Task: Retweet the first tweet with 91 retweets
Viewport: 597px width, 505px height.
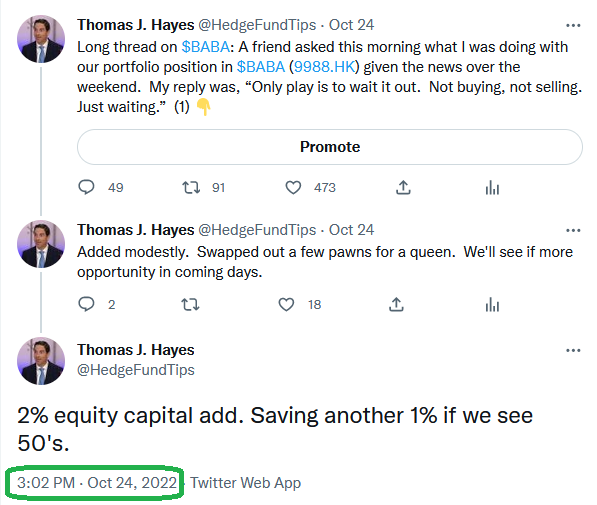Action: click(191, 187)
